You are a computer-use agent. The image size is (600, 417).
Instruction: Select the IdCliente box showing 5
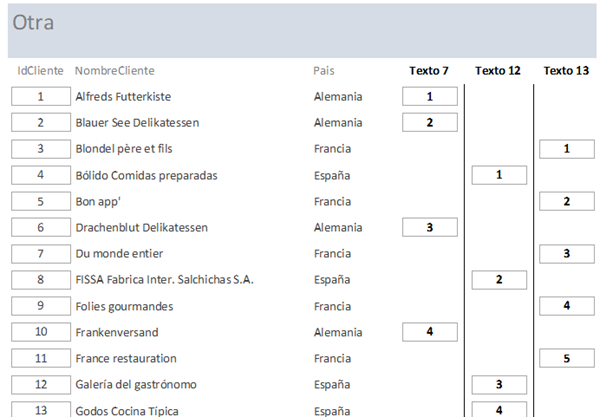click(40, 201)
